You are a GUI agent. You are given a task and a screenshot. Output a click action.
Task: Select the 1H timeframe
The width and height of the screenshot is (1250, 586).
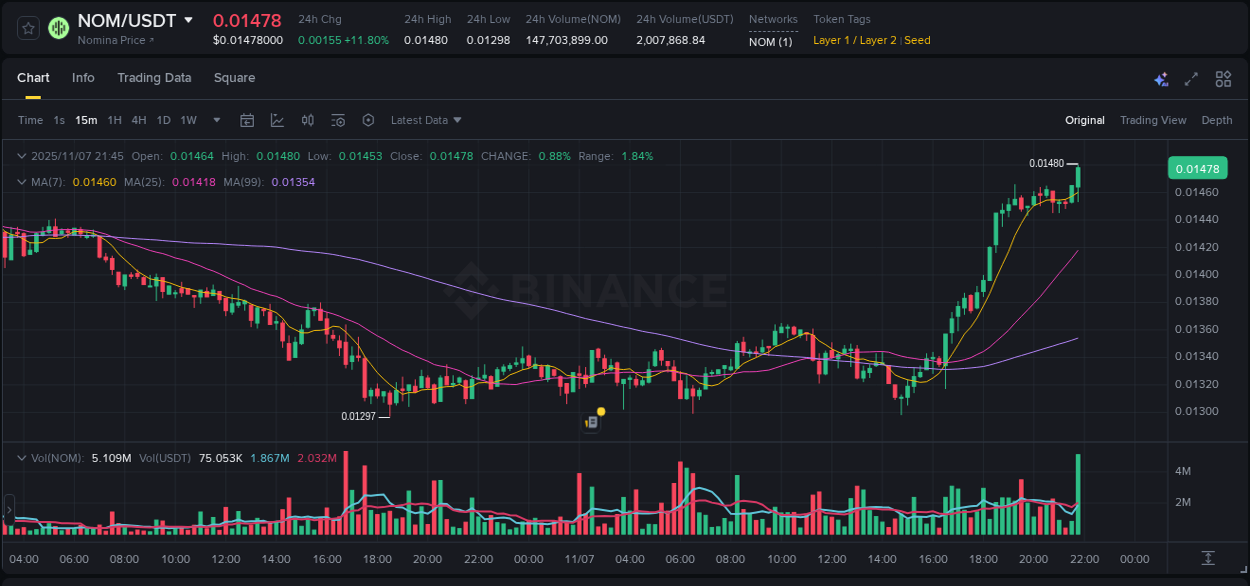pyautogui.click(x=114, y=120)
